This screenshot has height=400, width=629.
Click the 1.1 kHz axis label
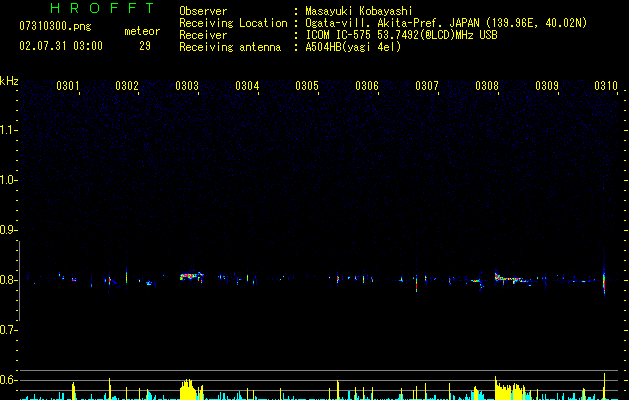point(8,130)
